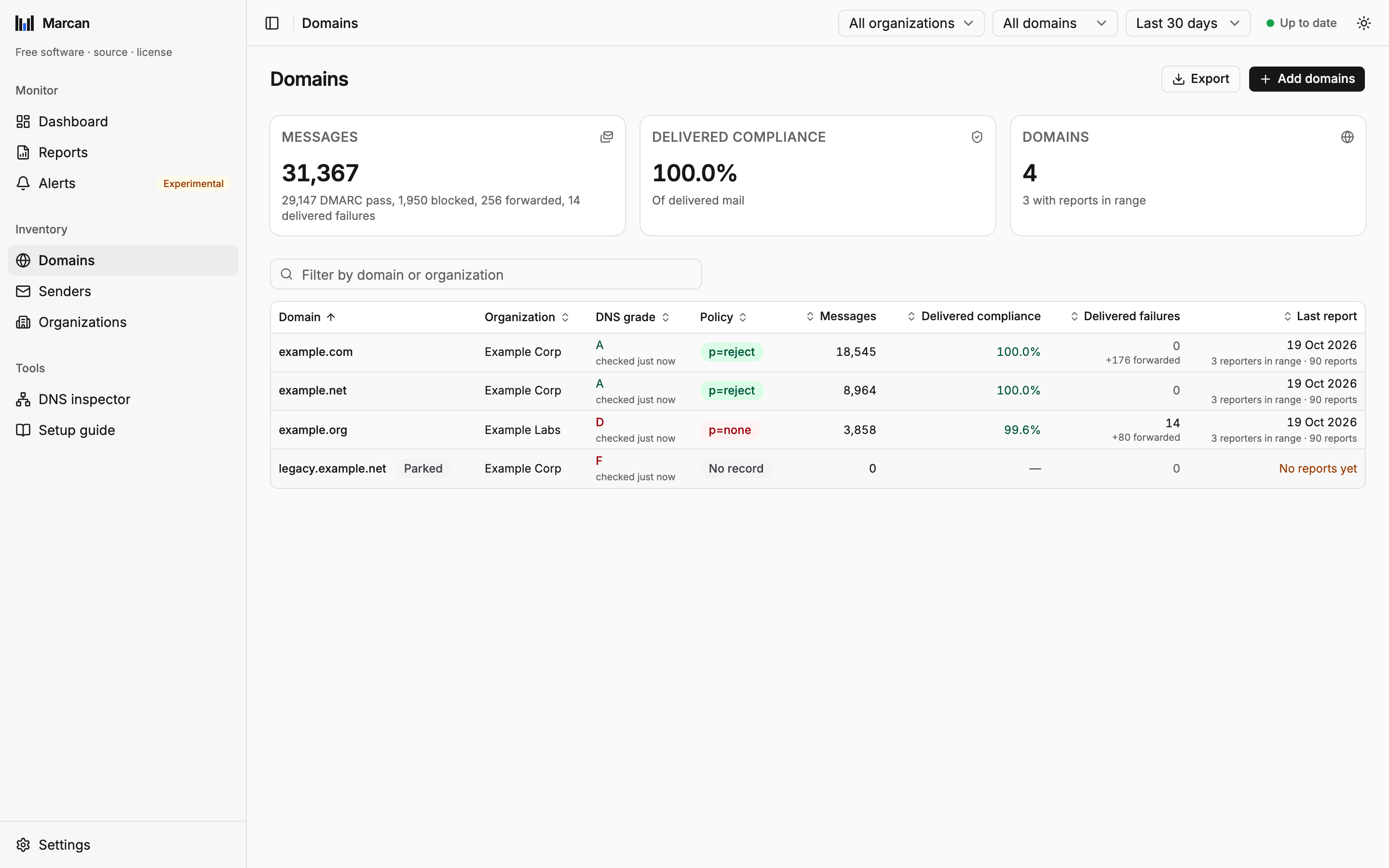1389x868 pixels.
Task: Open the license link under Marcan
Action: click(154, 52)
